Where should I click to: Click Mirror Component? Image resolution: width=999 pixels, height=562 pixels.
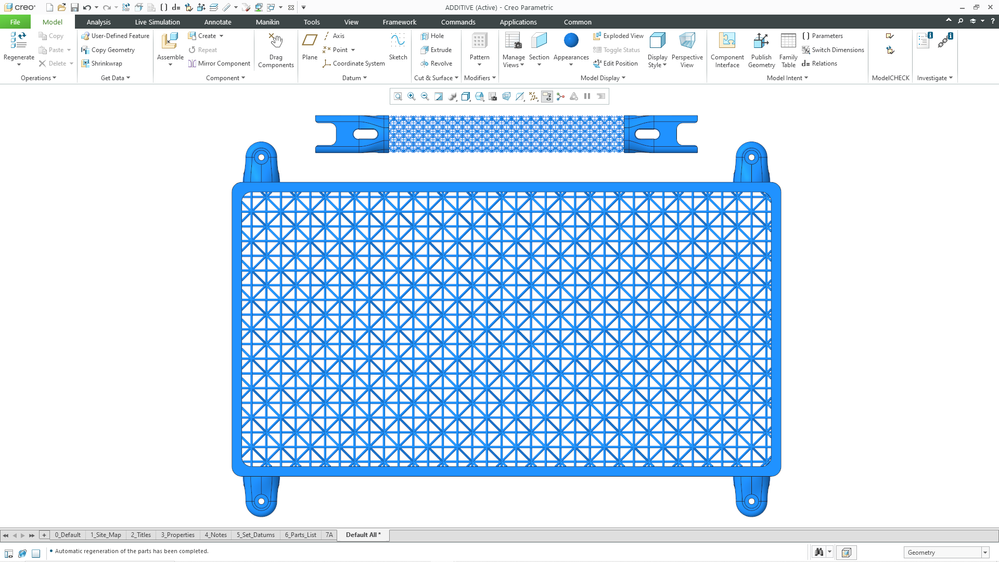[x=219, y=64]
